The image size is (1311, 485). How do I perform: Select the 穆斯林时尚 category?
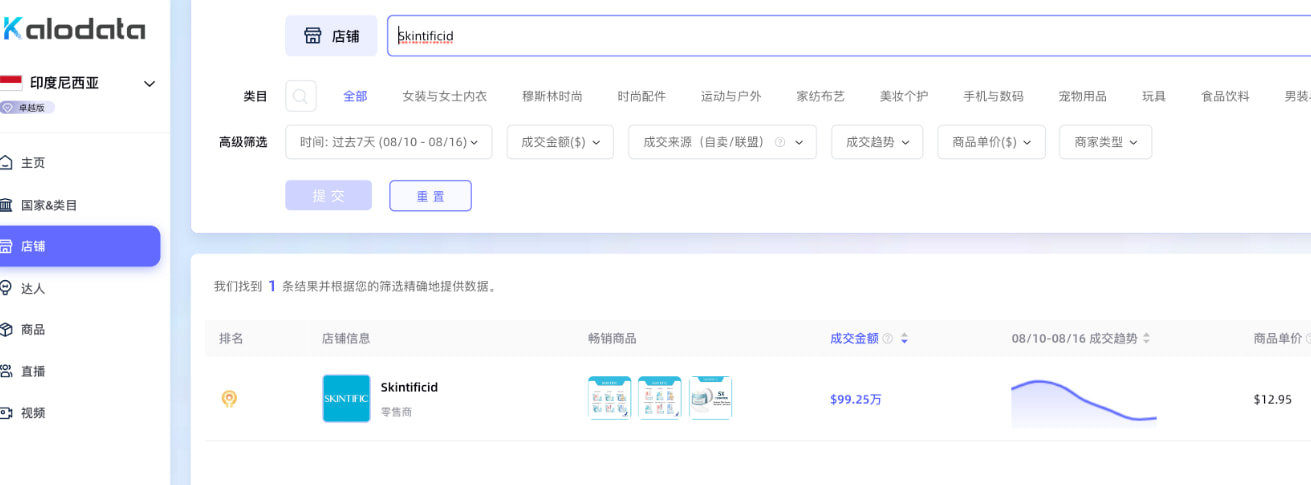pos(552,96)
